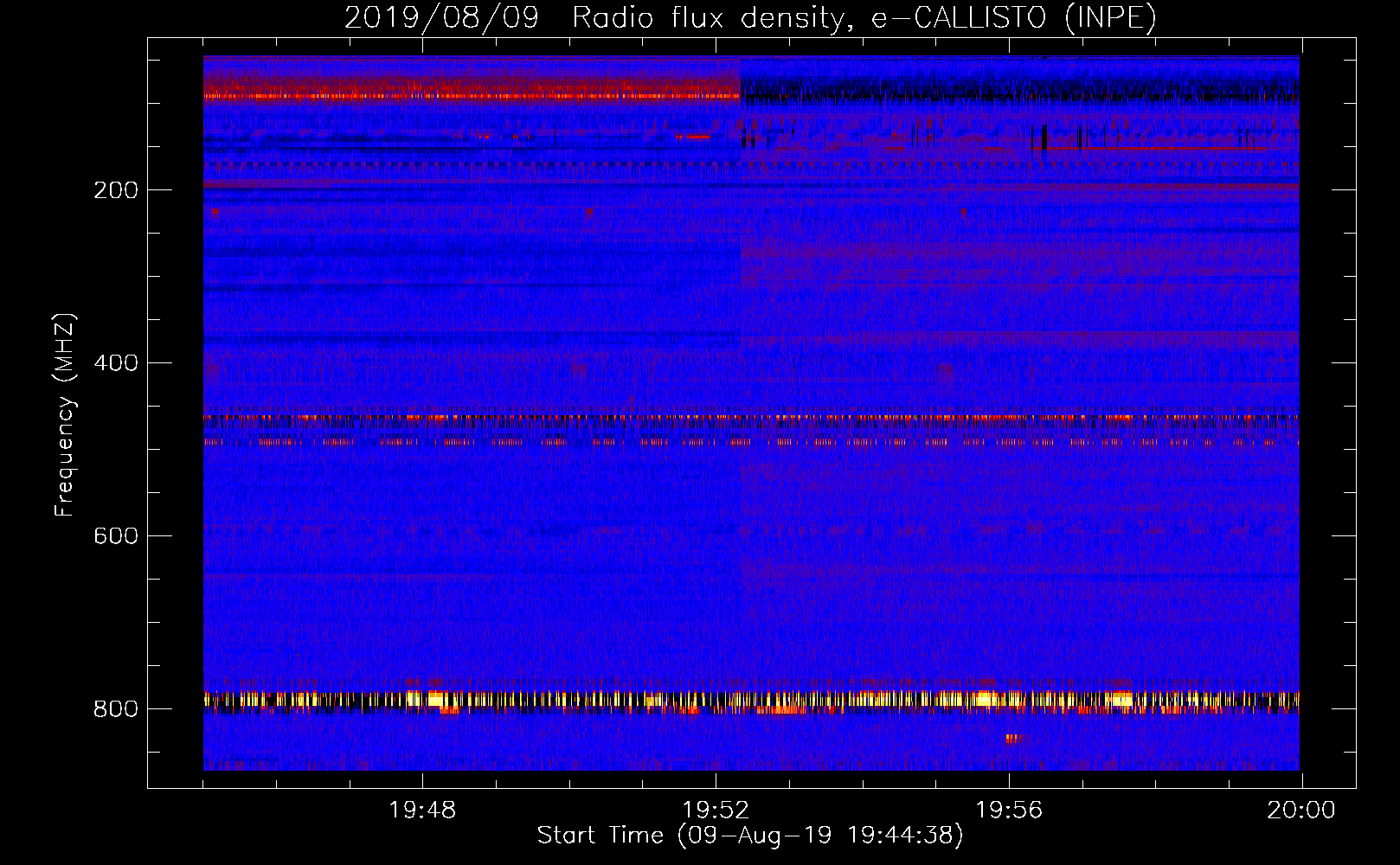Click the red interference line near 465 MHz

point(751,418)
